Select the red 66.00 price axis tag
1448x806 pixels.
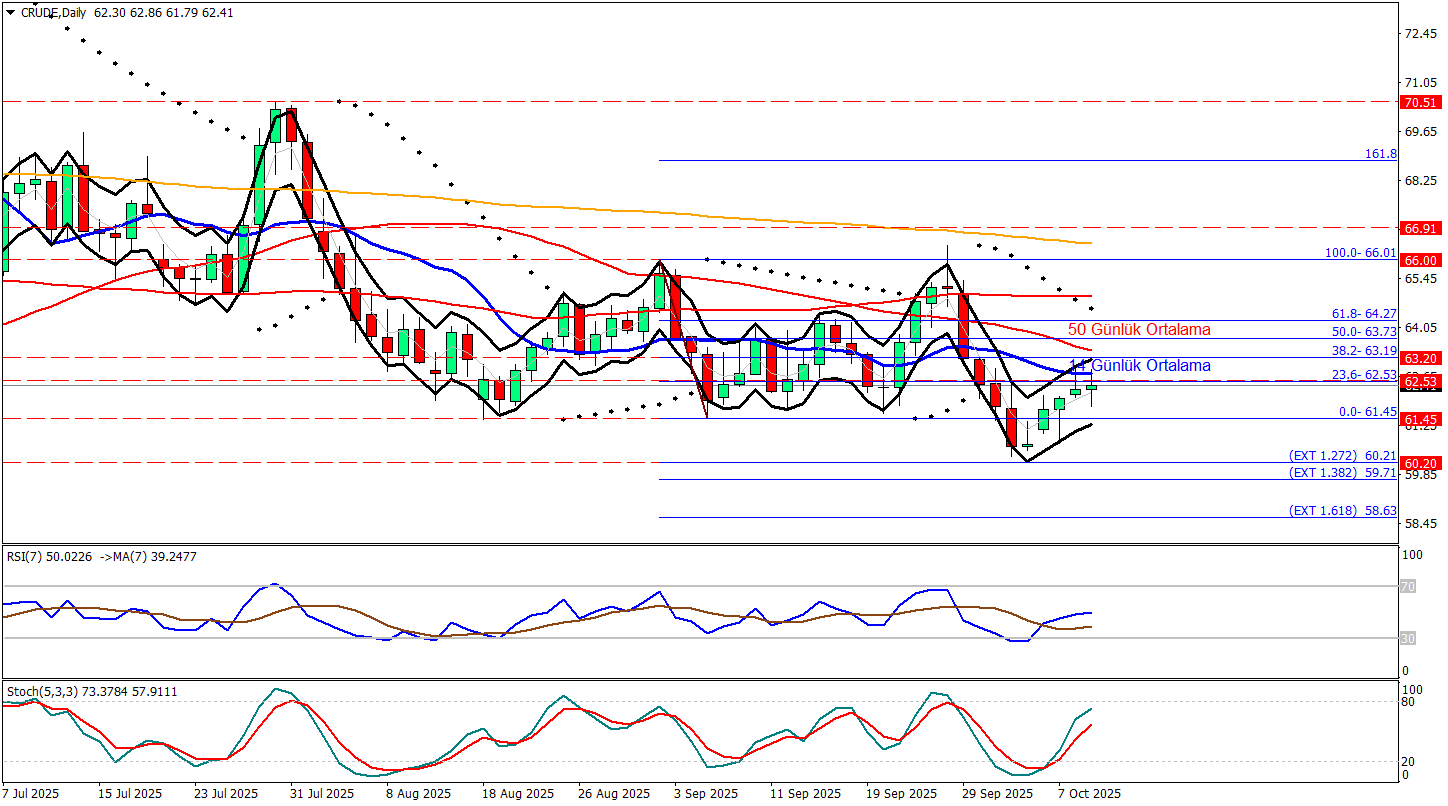(1420, 260)
